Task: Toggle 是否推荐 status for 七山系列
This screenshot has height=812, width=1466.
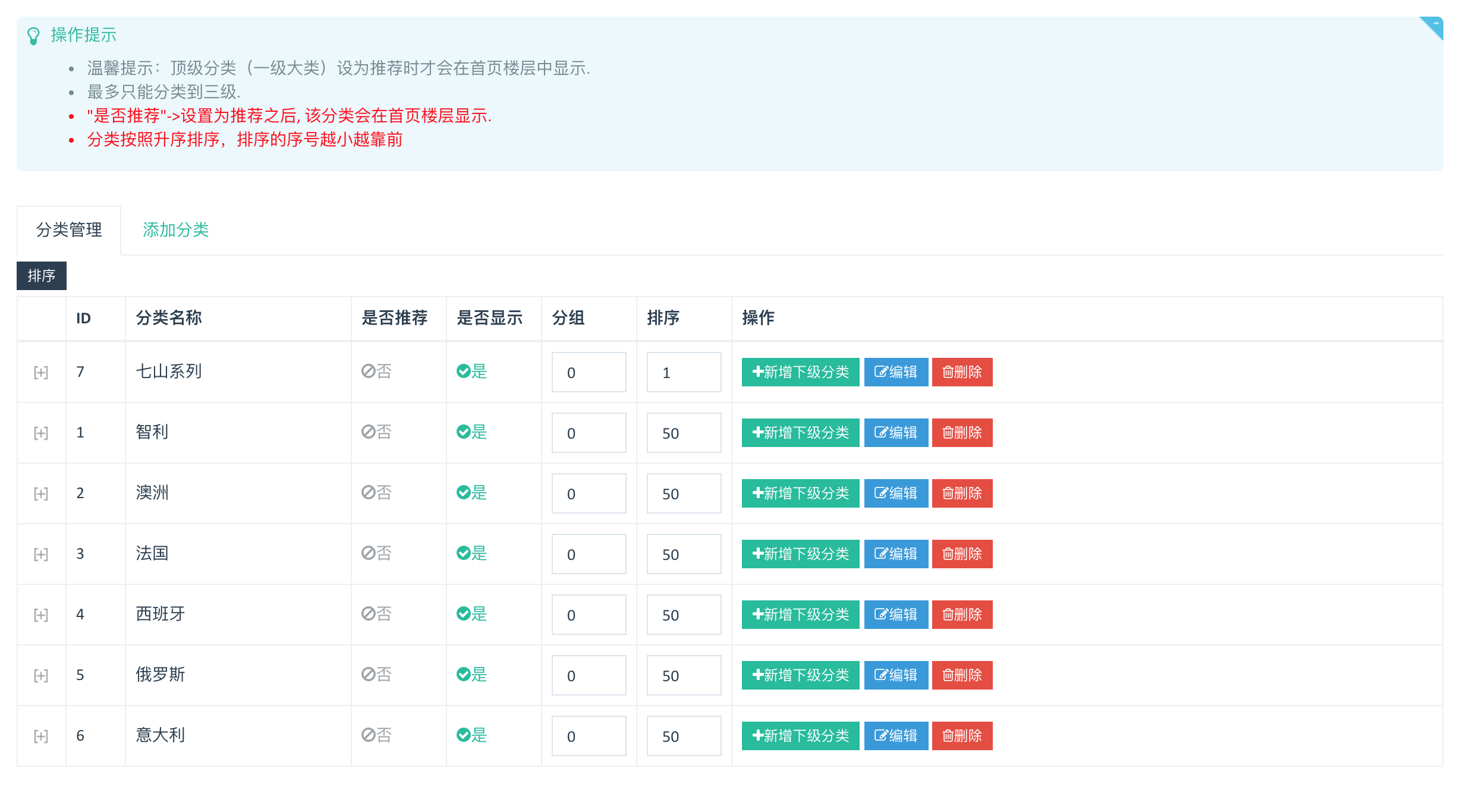Action: (x=377, y=372)
